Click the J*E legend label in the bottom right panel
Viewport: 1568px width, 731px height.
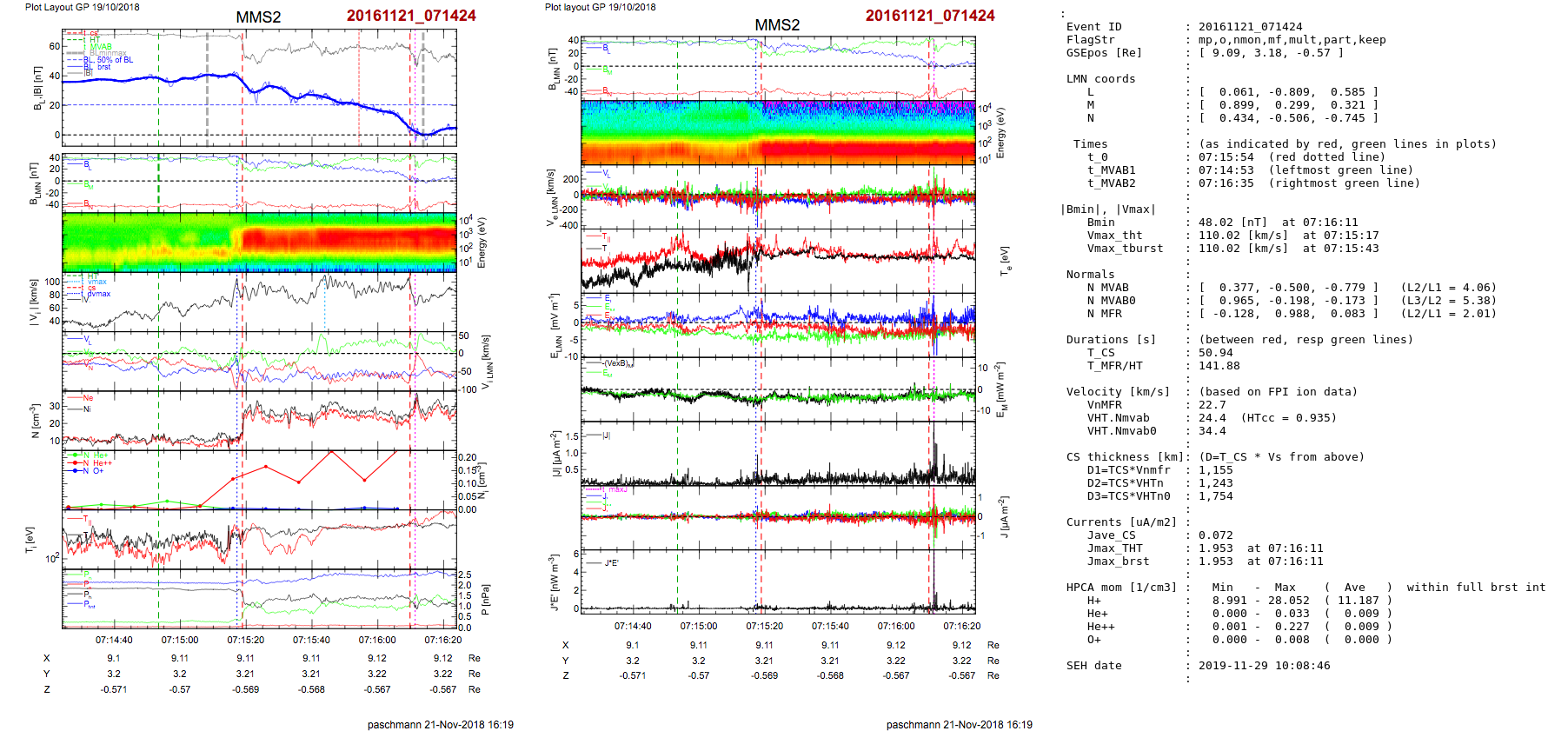[611, 563]
